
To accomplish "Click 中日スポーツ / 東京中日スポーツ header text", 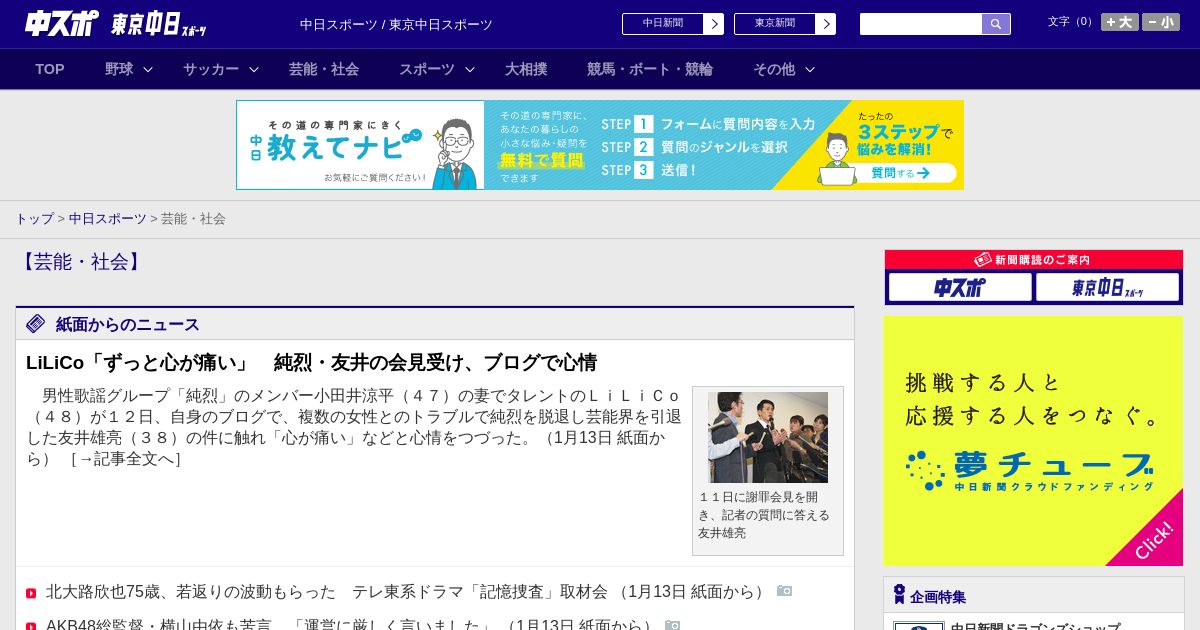I will 396,24.
